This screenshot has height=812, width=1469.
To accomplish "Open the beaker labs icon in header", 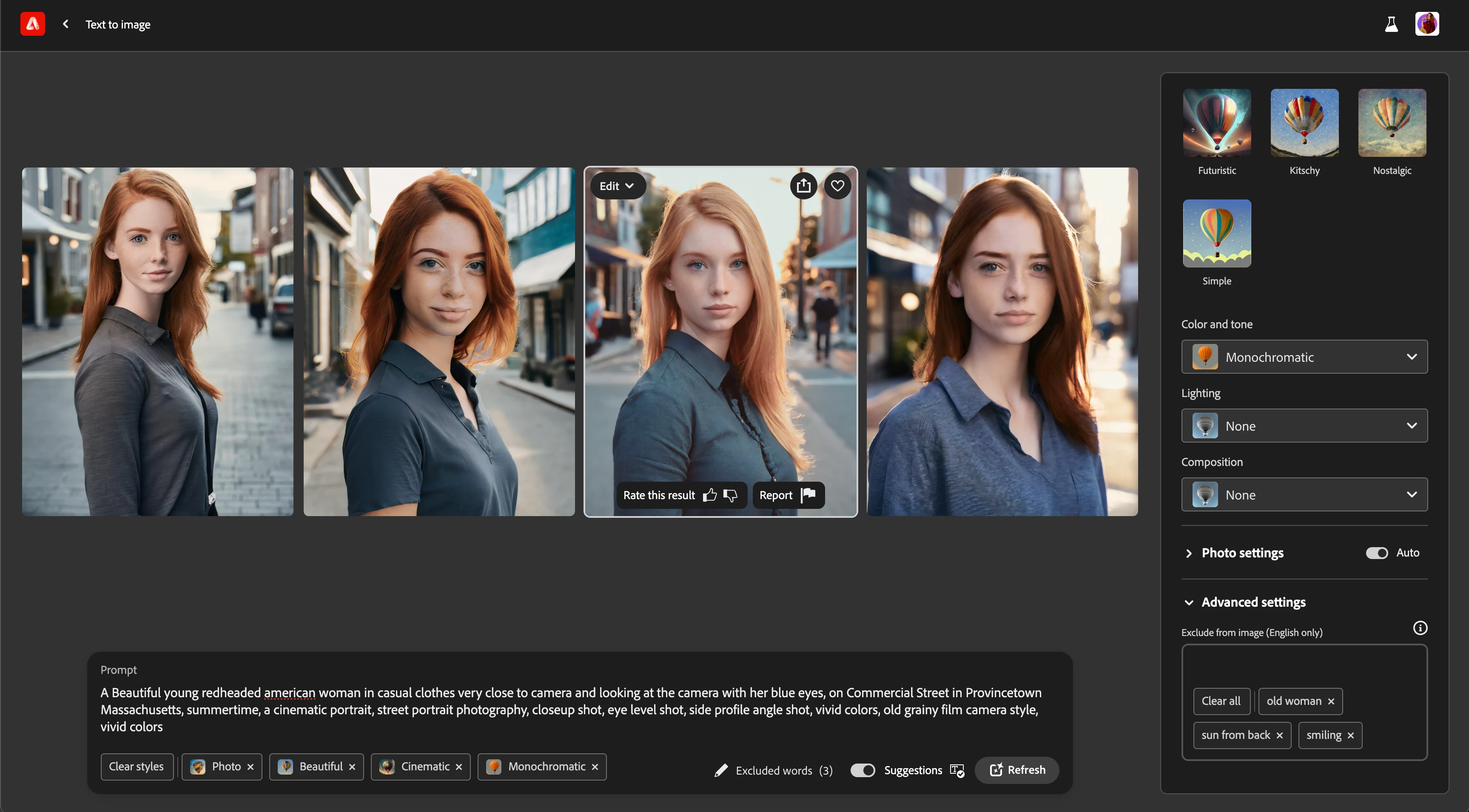I will pos(1392,24).
